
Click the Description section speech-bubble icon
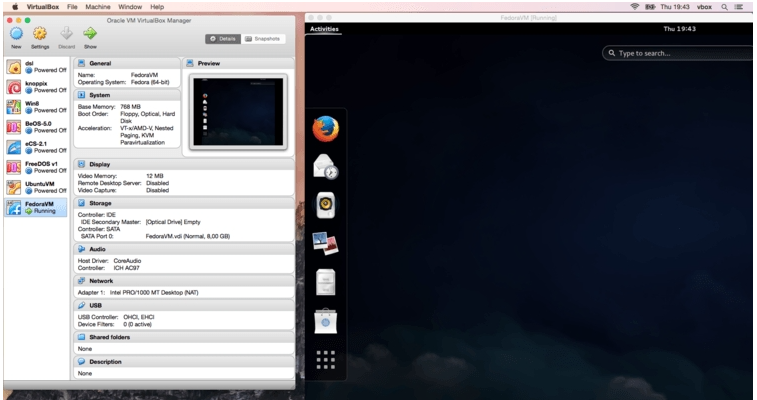(x=82, y=361)
